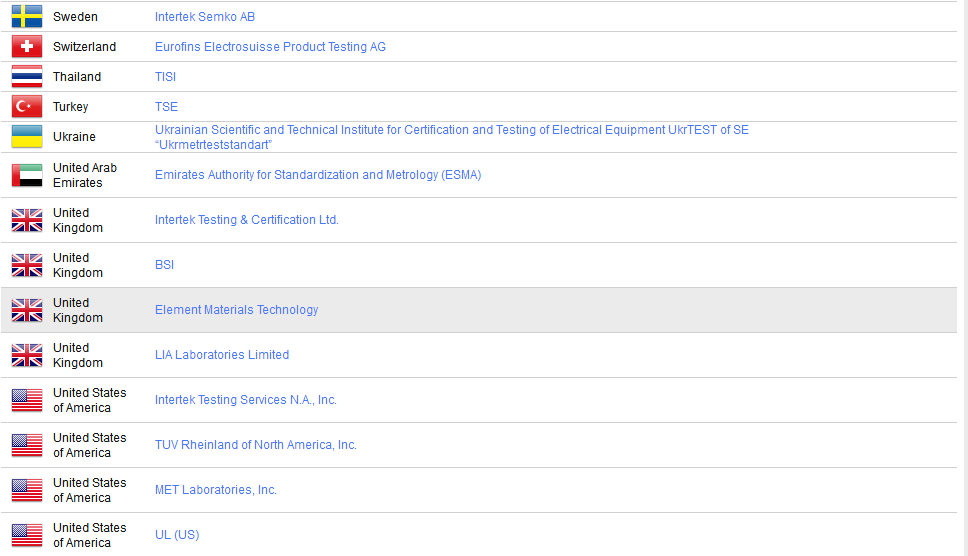This screenshot has width=968, height=556.
Task: Open the TSE link for Turkey
Action: (166, 107)
